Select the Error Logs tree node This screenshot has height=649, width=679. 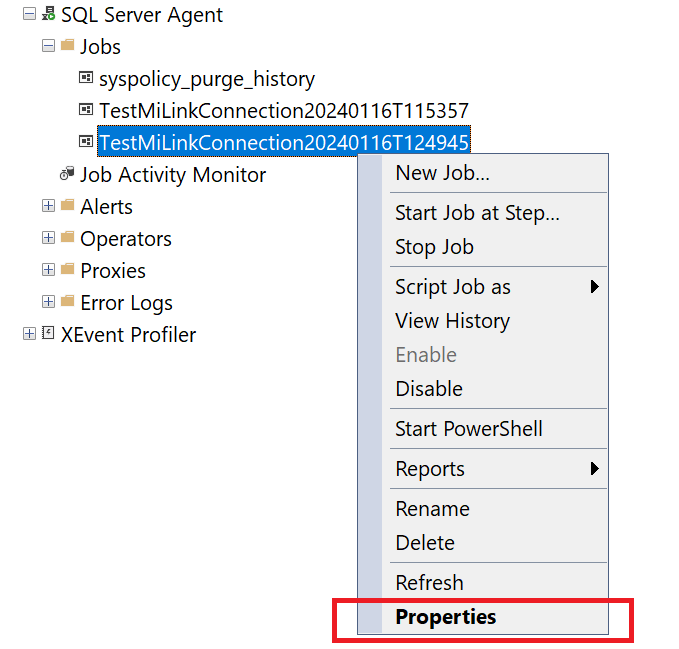(126, 303)
